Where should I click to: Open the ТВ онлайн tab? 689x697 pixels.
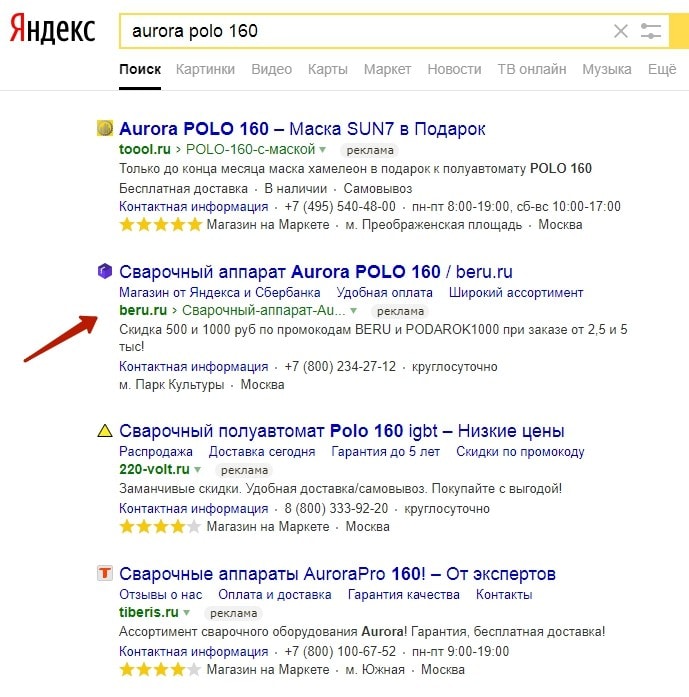coord(532,69)
